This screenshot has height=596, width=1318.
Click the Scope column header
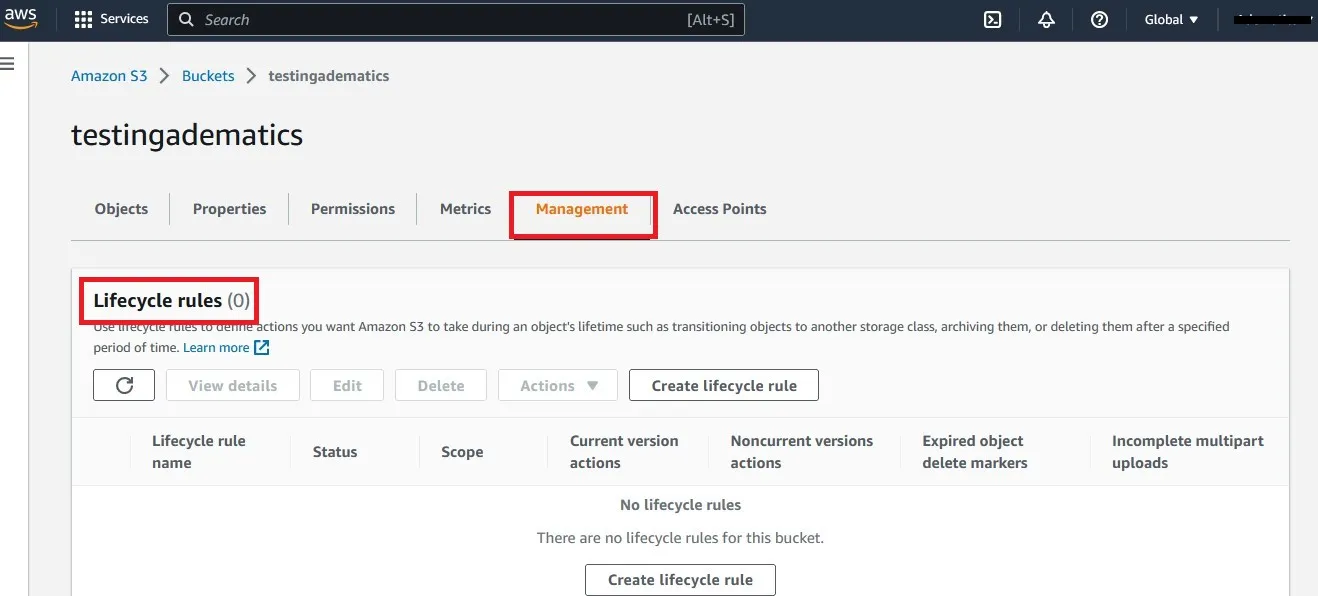(x=462, y=452)
